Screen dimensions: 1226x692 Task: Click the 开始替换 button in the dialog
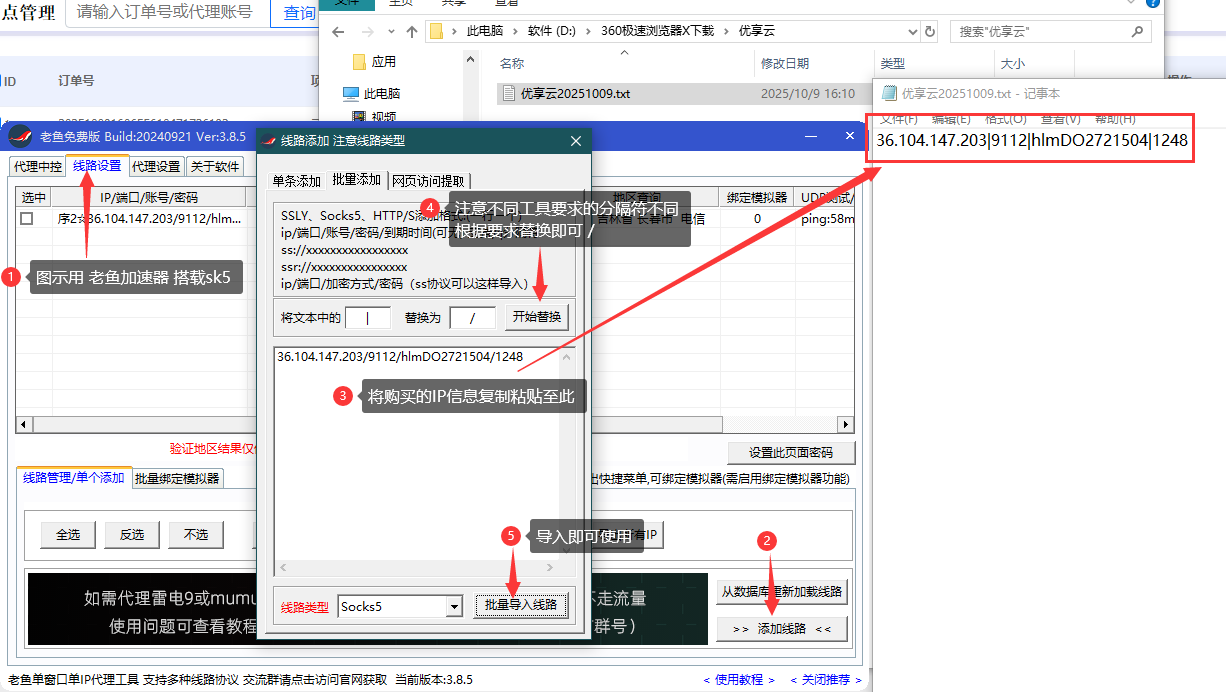pyautogui.click(x=536, y=317)
